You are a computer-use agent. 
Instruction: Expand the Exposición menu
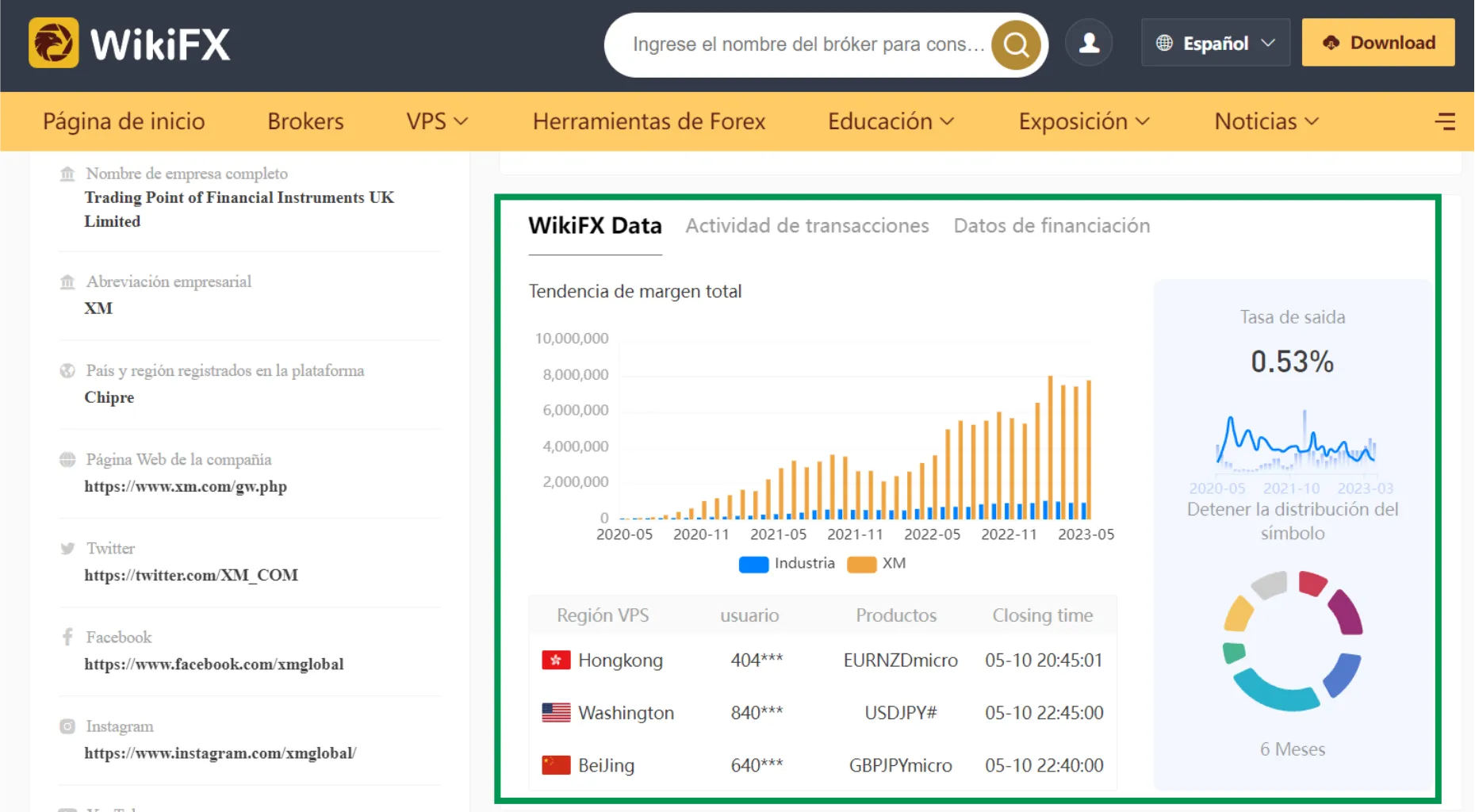click(1084, 121)
